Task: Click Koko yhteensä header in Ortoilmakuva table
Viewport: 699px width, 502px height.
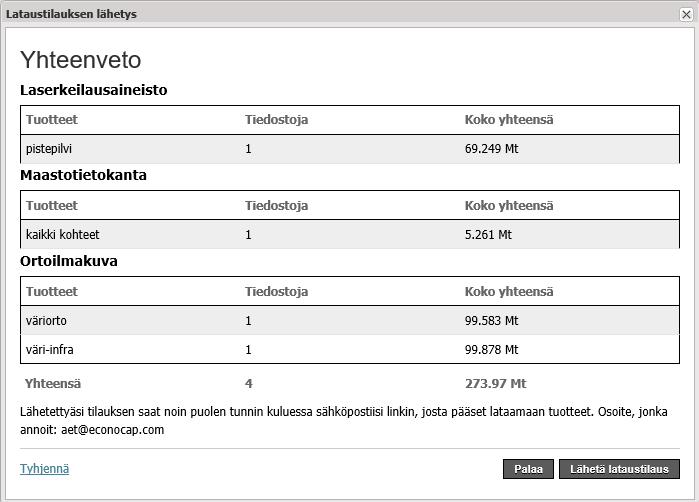Action: pyautogui.click(x=509, y=292)
